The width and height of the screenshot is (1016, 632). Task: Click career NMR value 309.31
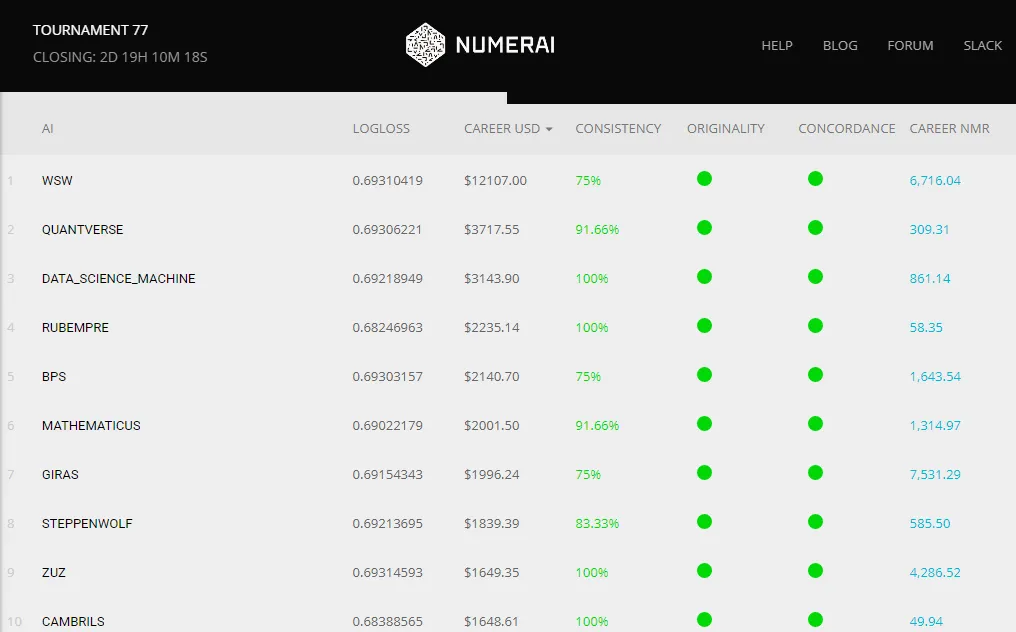pos(929,229)
